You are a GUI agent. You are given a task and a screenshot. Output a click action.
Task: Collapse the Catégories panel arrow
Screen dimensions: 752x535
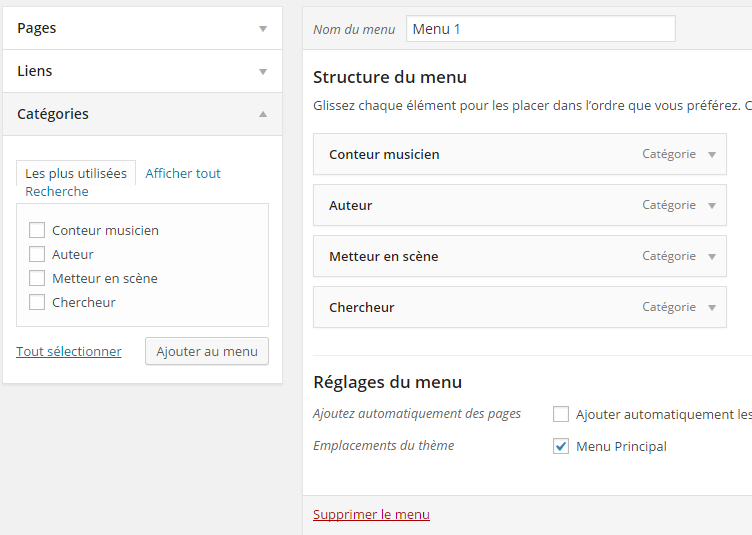click(263, 115)
